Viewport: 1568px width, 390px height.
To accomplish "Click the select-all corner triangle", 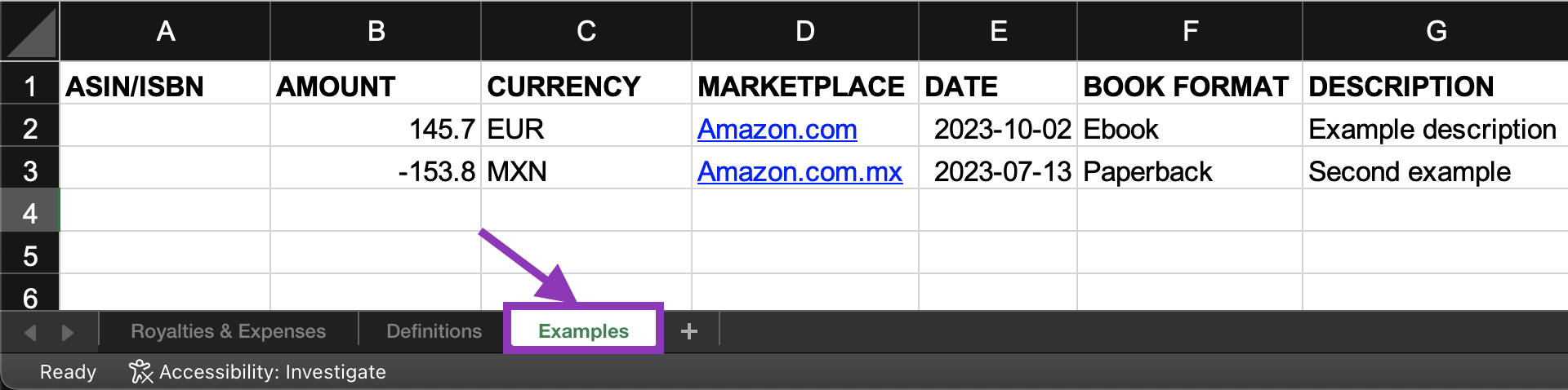I will tap(29, 31).
